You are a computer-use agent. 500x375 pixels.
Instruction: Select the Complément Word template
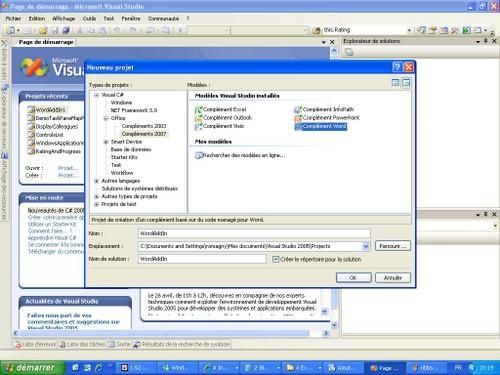point(321,126)
